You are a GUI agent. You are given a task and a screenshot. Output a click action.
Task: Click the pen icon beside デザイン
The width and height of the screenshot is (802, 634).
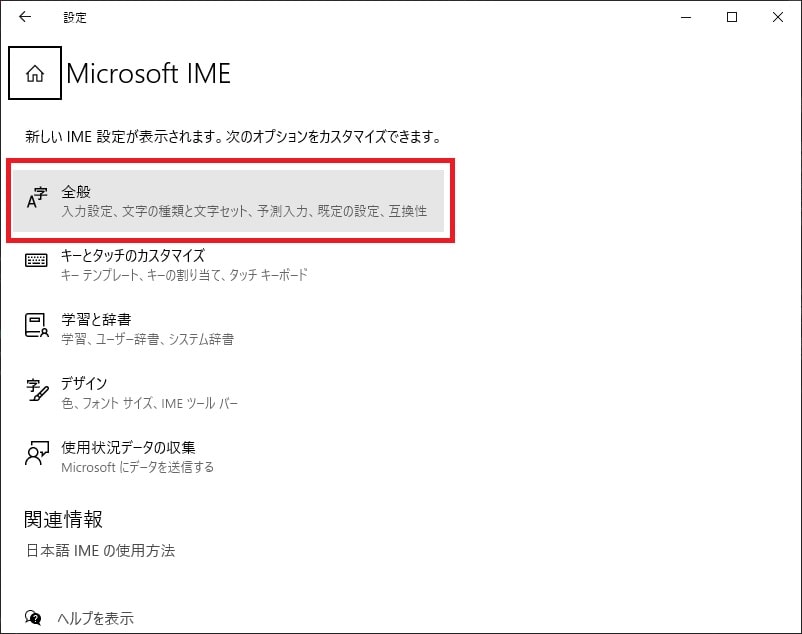click(37, 390)
